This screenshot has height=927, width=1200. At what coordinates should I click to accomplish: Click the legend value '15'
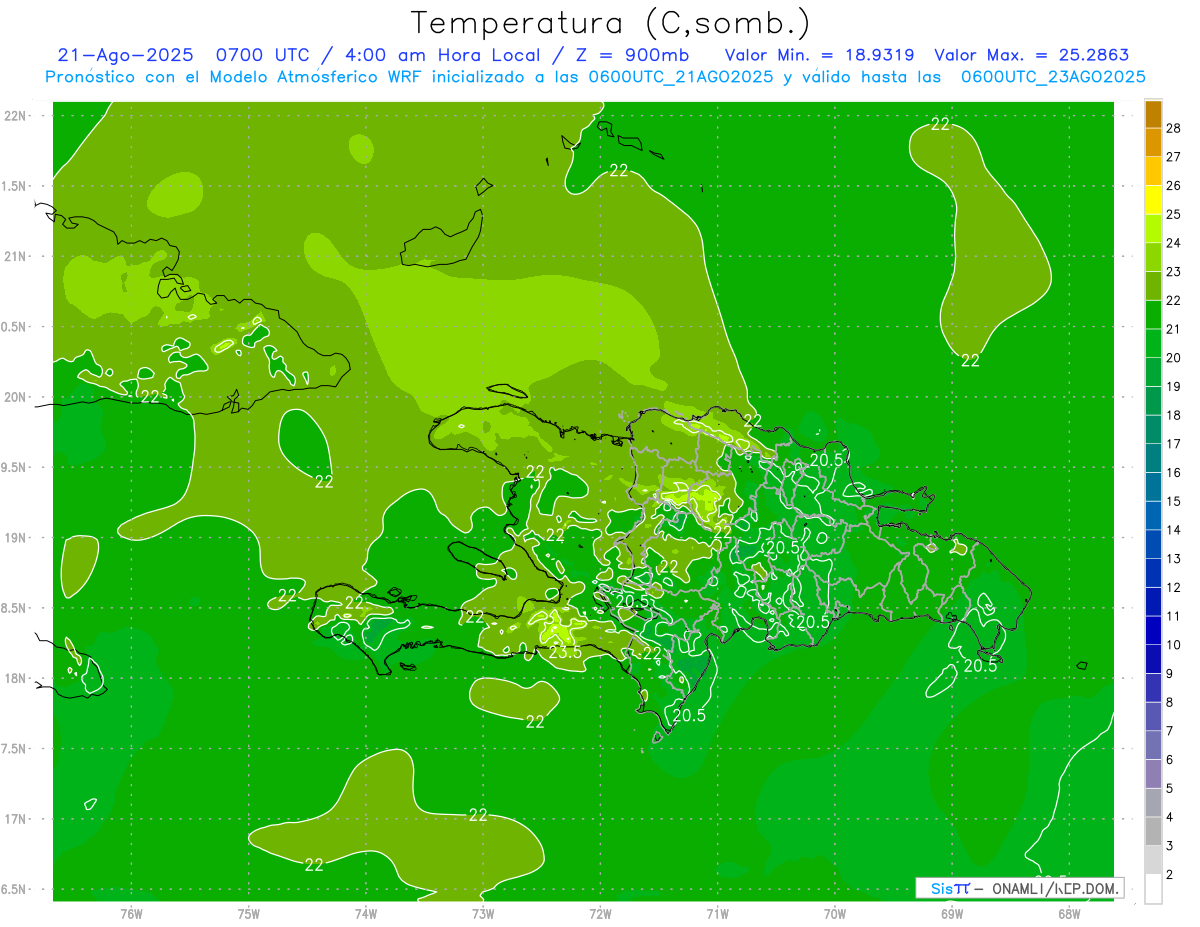tap(1174, 501)
